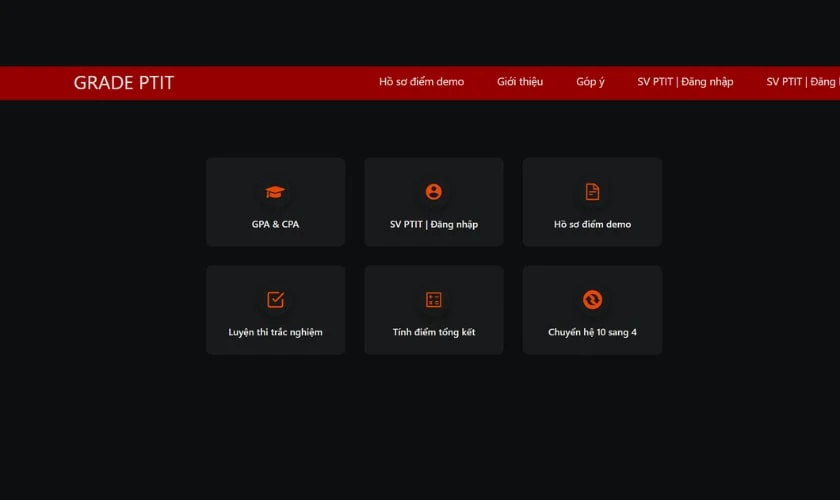Click the calculator icon for Tính điểm tổng kết
This screenshot has height=500, width=840.
[433, 300]
